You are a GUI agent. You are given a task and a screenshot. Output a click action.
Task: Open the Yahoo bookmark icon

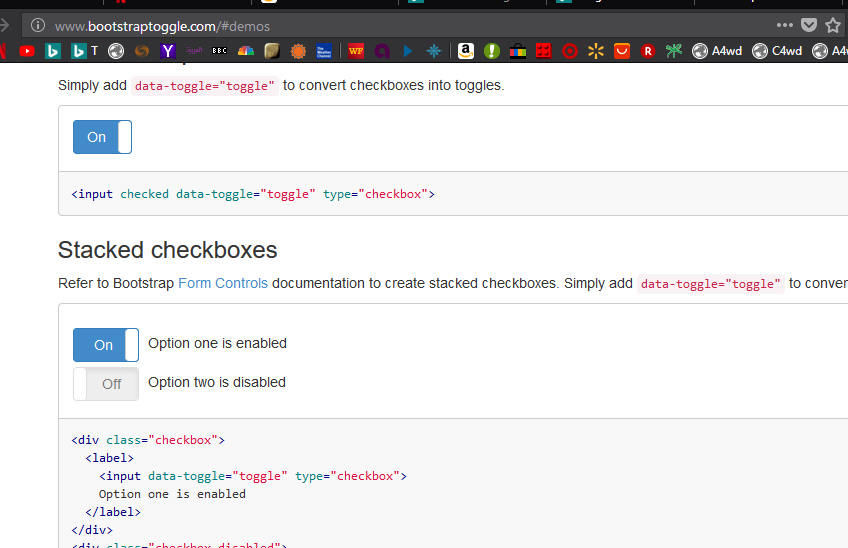pos(168,51)
